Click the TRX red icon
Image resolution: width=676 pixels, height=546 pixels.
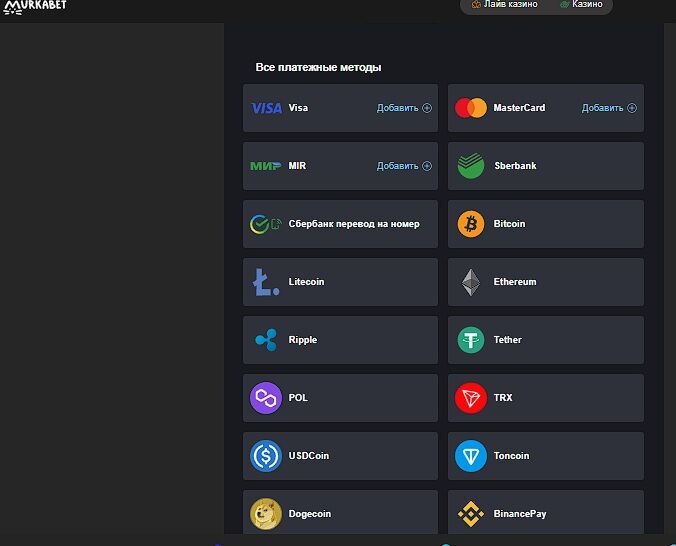(x=470, y=398)
